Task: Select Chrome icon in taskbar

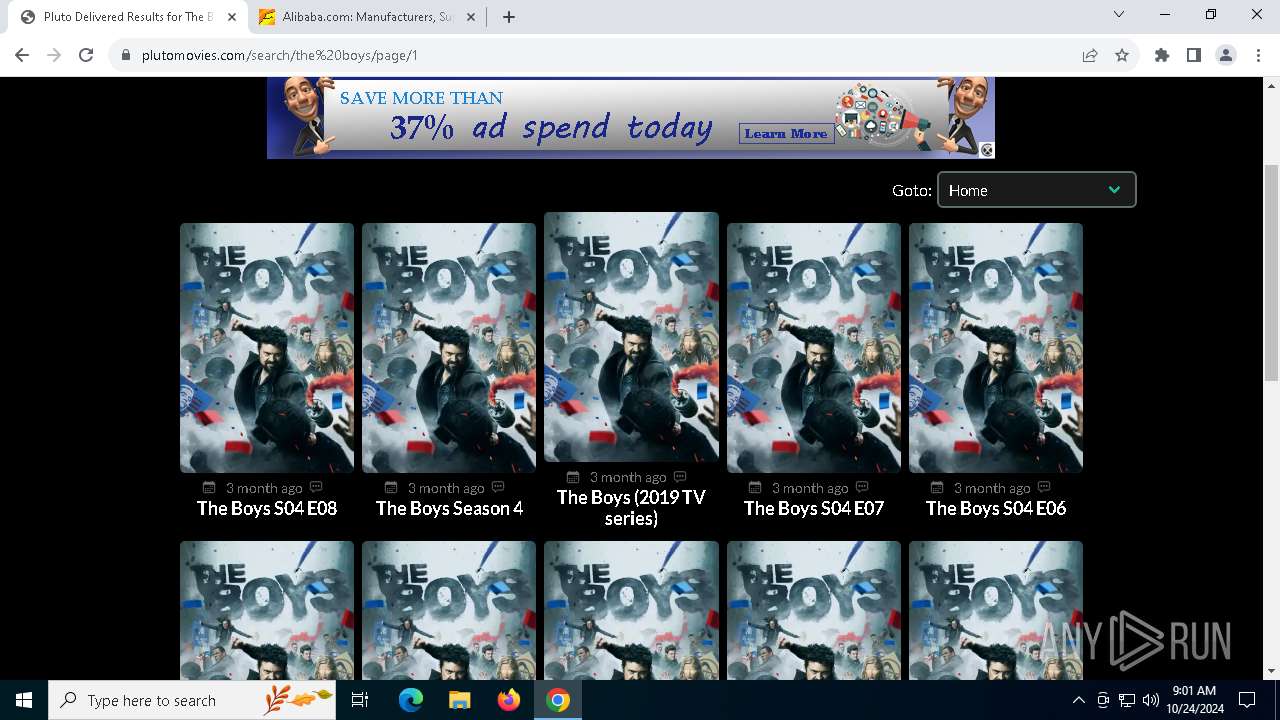Action: (558, 700)
